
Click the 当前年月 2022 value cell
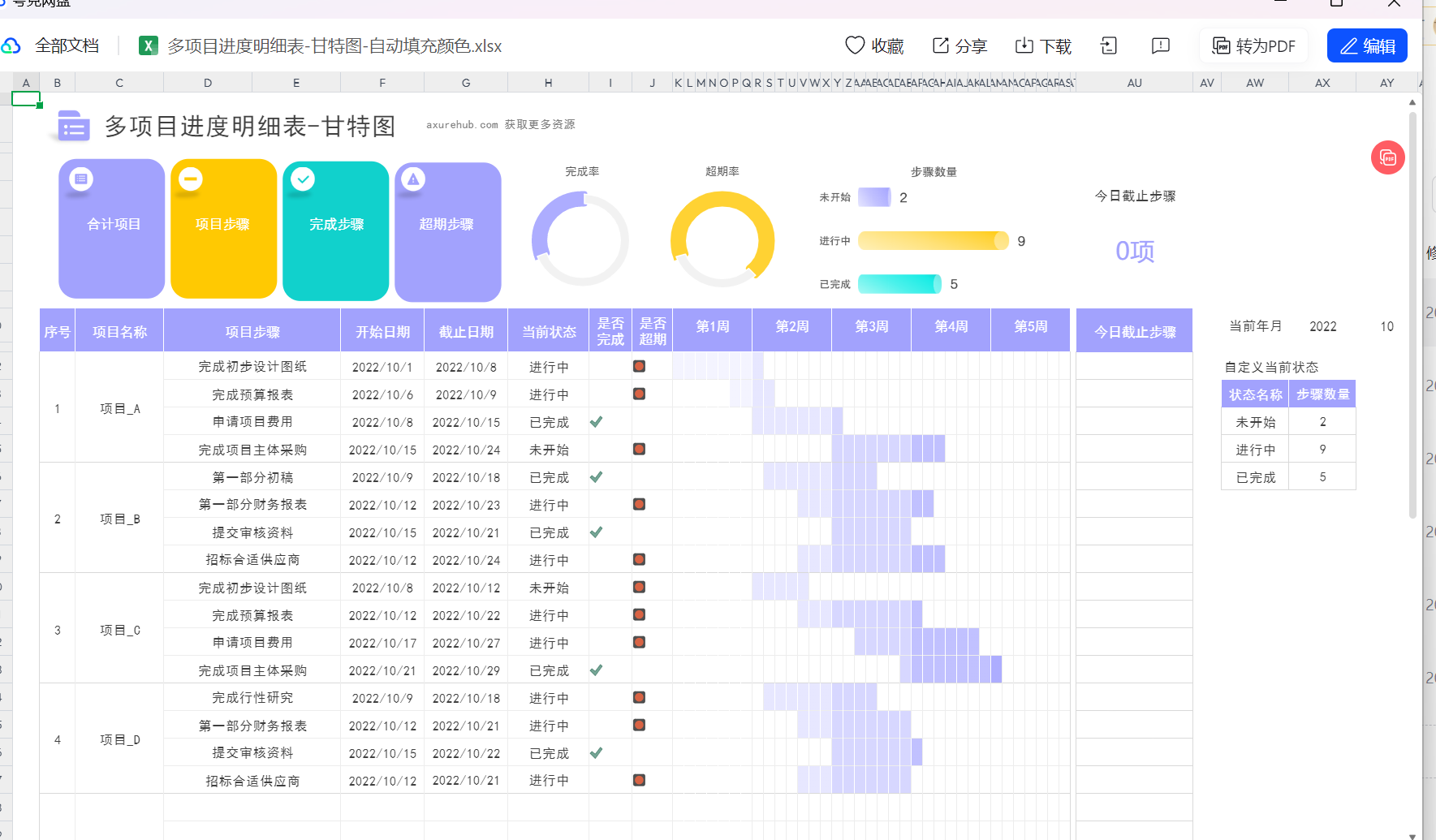coord(1322,326)
